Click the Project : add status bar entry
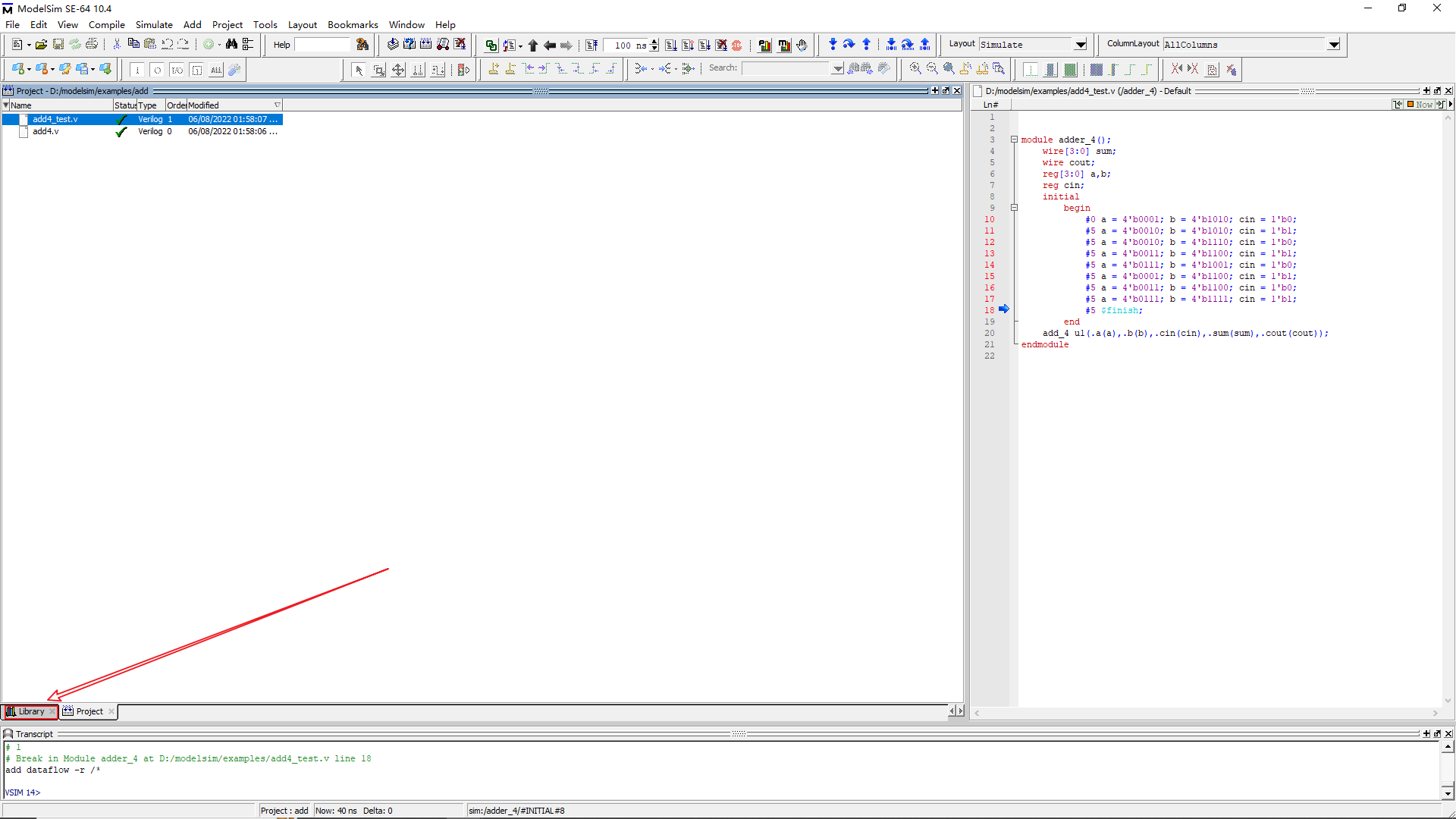 [x=284, y=811]
